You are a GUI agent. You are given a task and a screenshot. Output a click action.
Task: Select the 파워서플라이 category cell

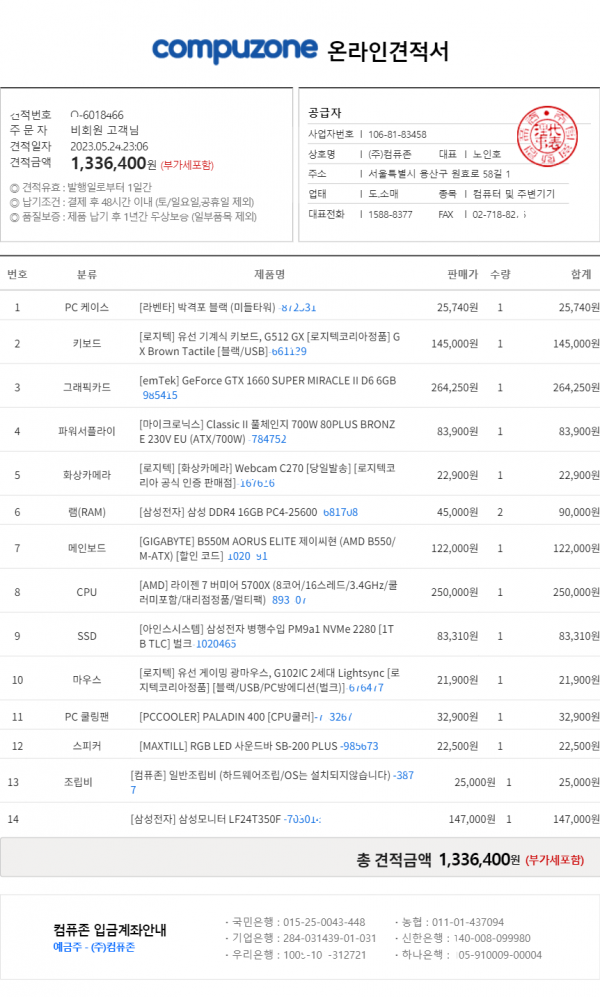(86, 431)
